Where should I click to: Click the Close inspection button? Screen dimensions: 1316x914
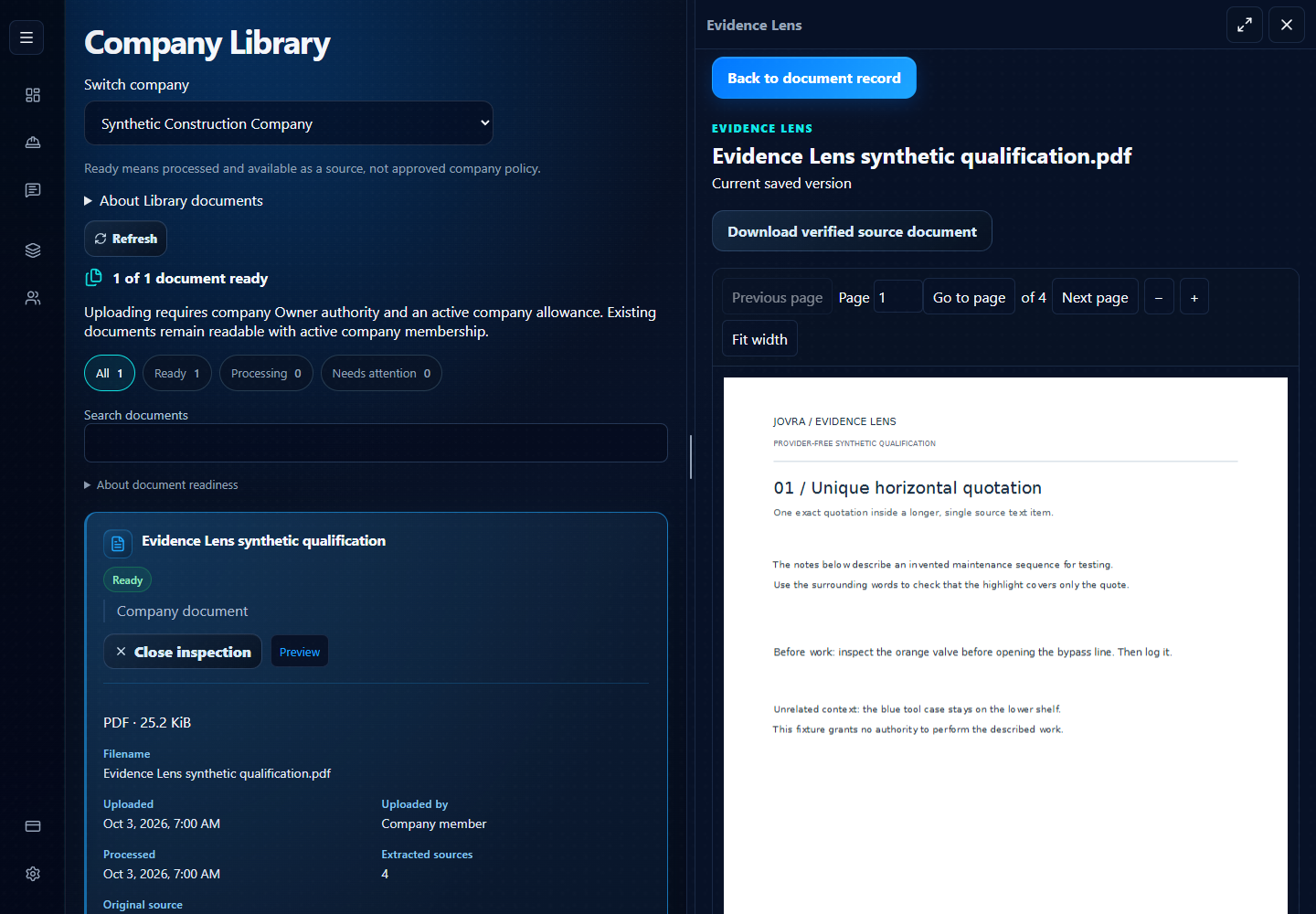click(x=183, y=652)
